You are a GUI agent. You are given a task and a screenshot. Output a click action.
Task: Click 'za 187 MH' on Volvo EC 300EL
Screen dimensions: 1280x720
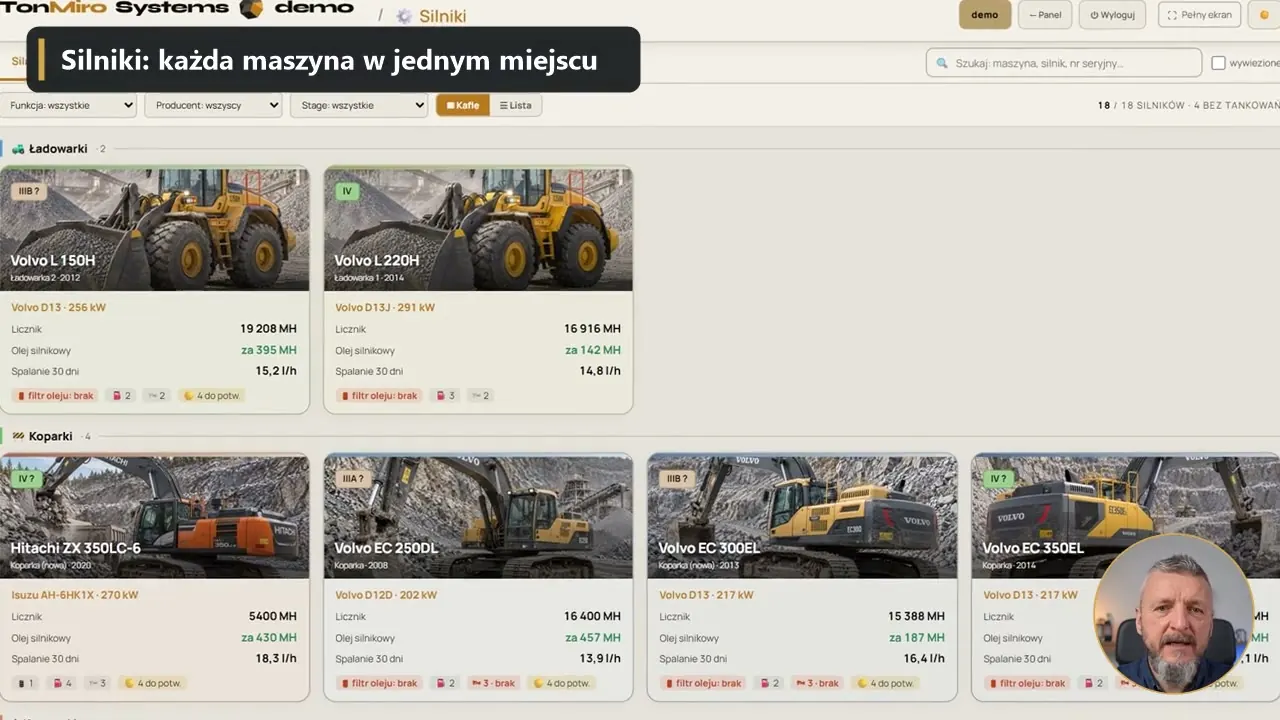917,638
